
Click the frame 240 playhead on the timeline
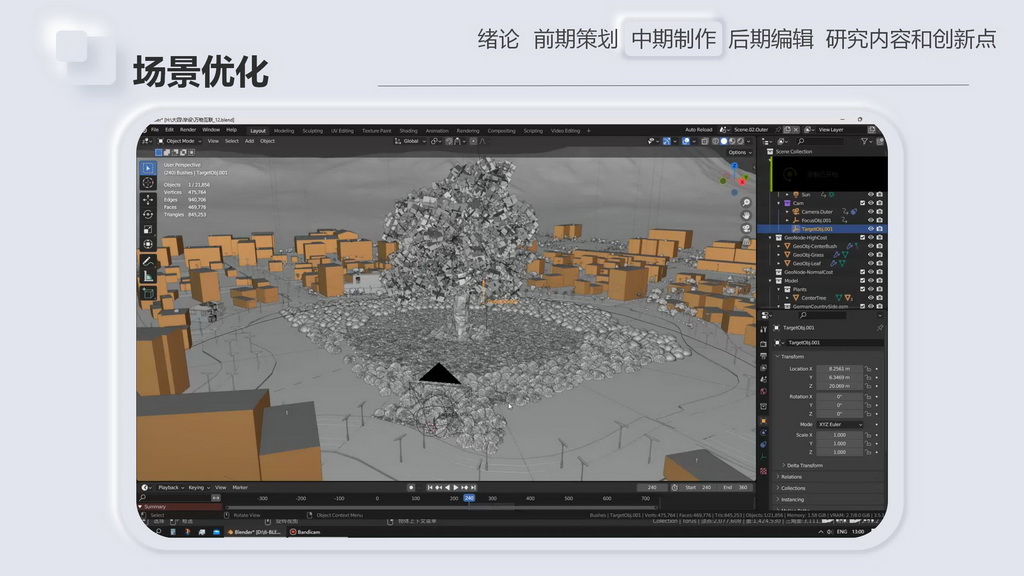pos(469,498)
